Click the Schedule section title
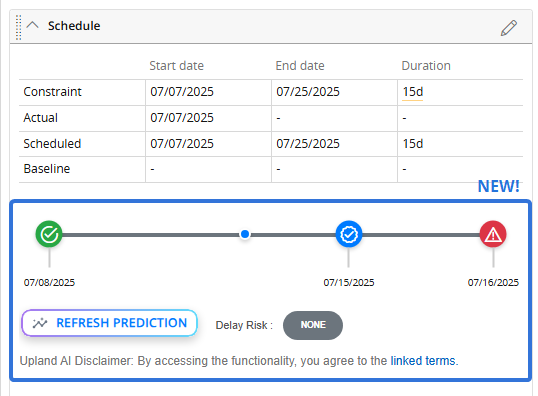The height and width of the screenshot is (396, 538). (74, 26)
